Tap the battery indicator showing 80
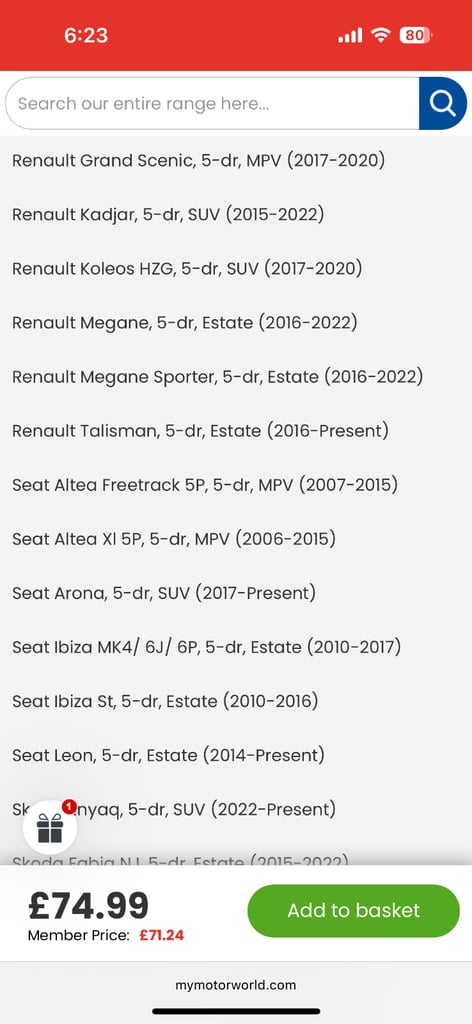472x1024 pixels. click(x=415, y=35)
